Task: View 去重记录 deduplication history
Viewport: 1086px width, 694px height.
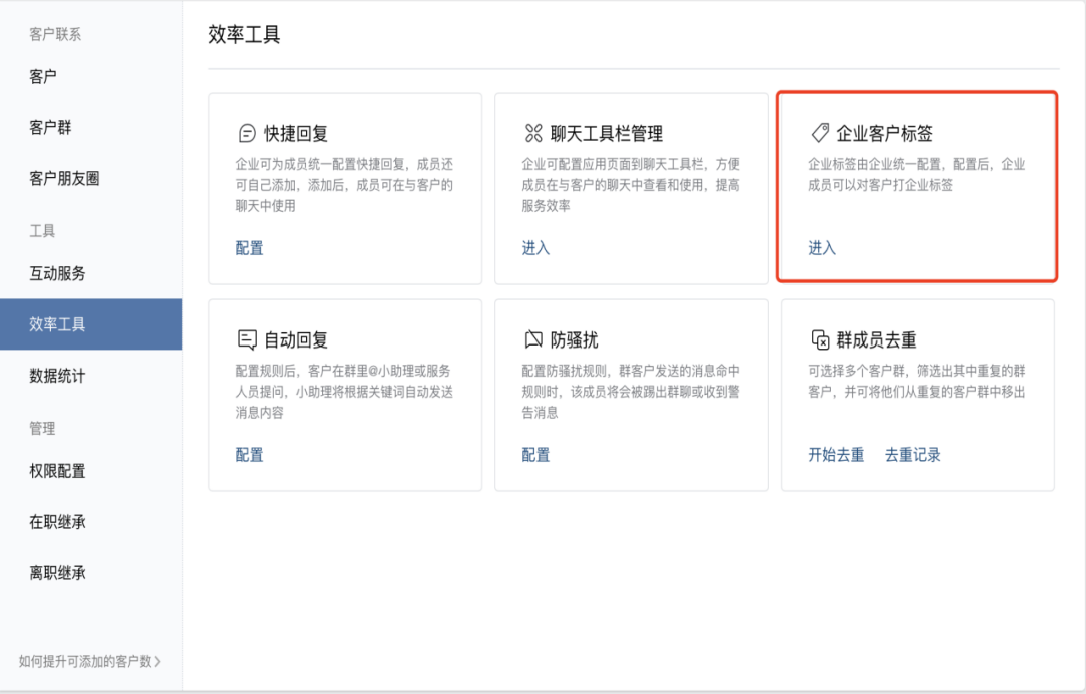Action: [x=913, y=455]
